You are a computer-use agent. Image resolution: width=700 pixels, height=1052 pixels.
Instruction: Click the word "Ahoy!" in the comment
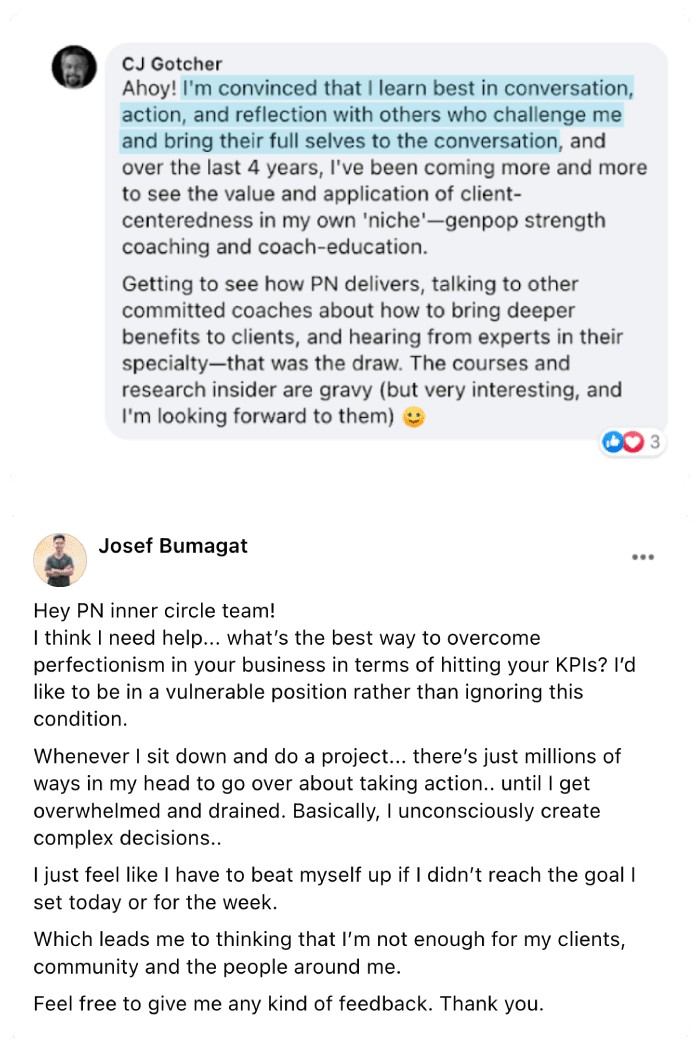click(149, 88)
